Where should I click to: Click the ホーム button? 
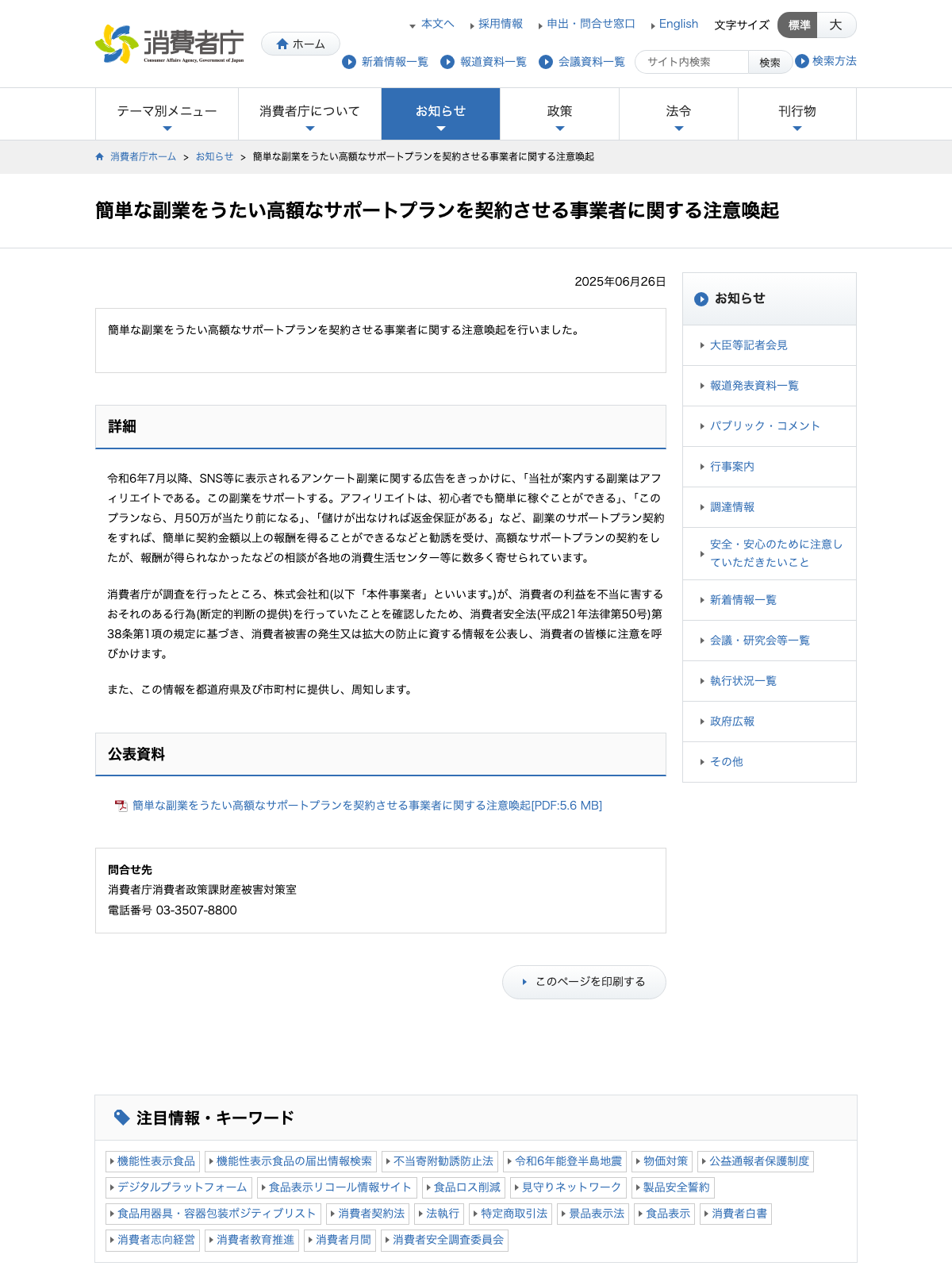(301, 44)
